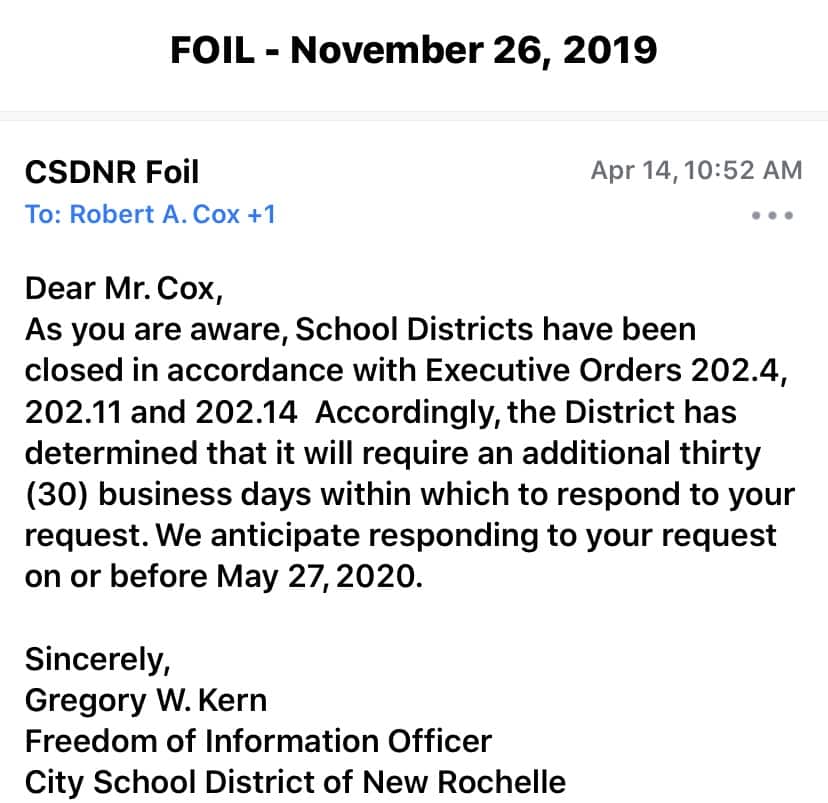Click the Executive Orders 202.4 text
The image size is (828, 803).
click(598, 370)
